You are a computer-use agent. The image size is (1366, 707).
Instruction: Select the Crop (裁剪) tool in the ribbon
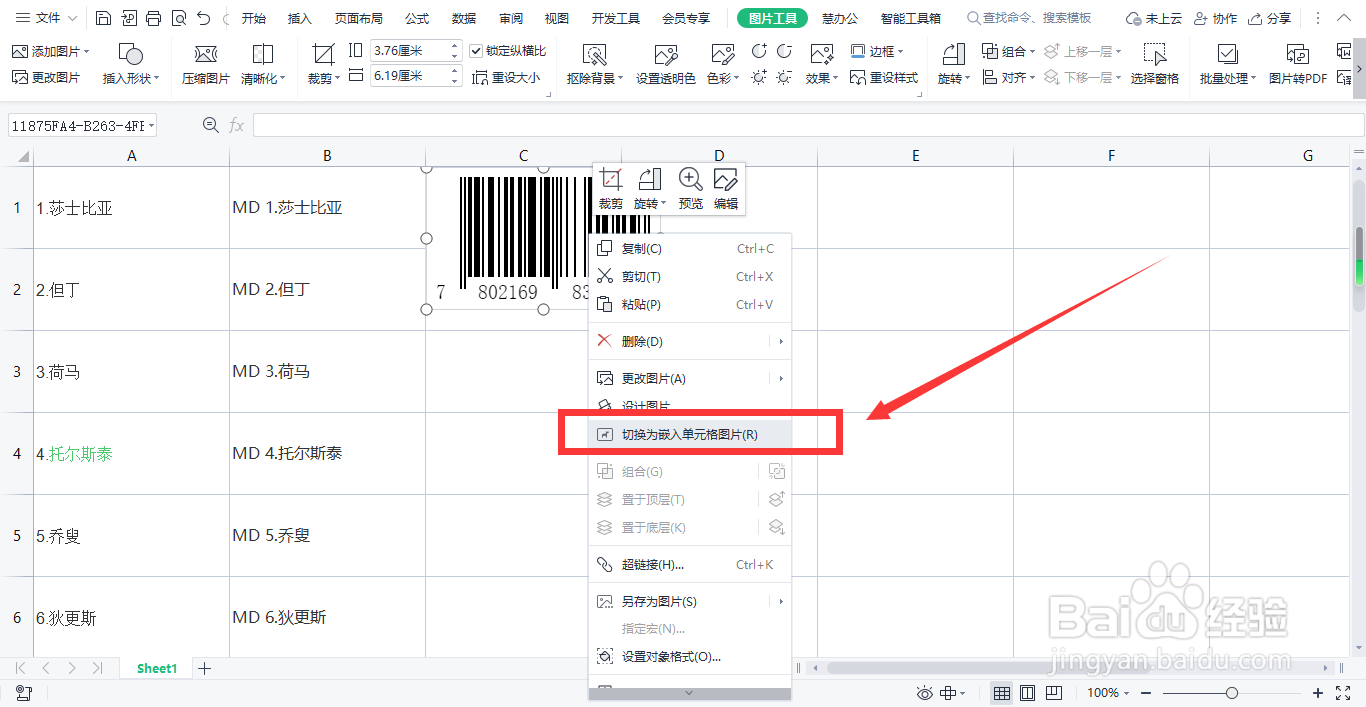pyautogui.click(x=323, y=64)
